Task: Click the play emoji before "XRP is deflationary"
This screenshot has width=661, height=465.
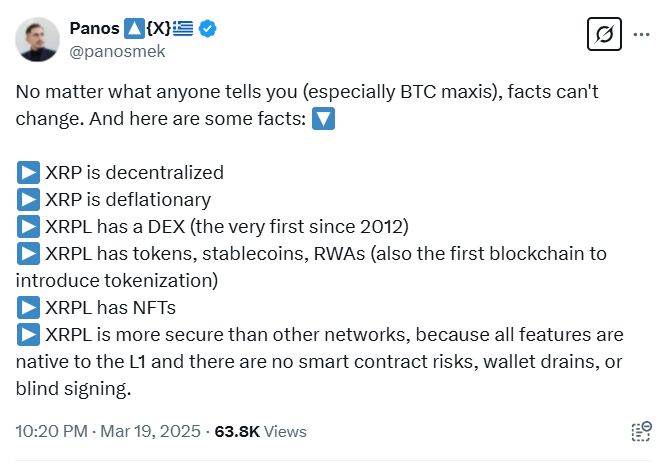Action: pos(28,199)
